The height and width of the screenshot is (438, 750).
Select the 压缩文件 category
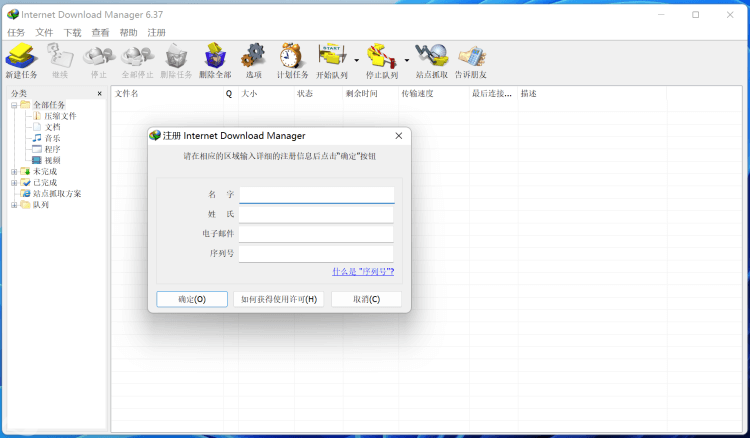pyautogui.click(x=60, y=116)
